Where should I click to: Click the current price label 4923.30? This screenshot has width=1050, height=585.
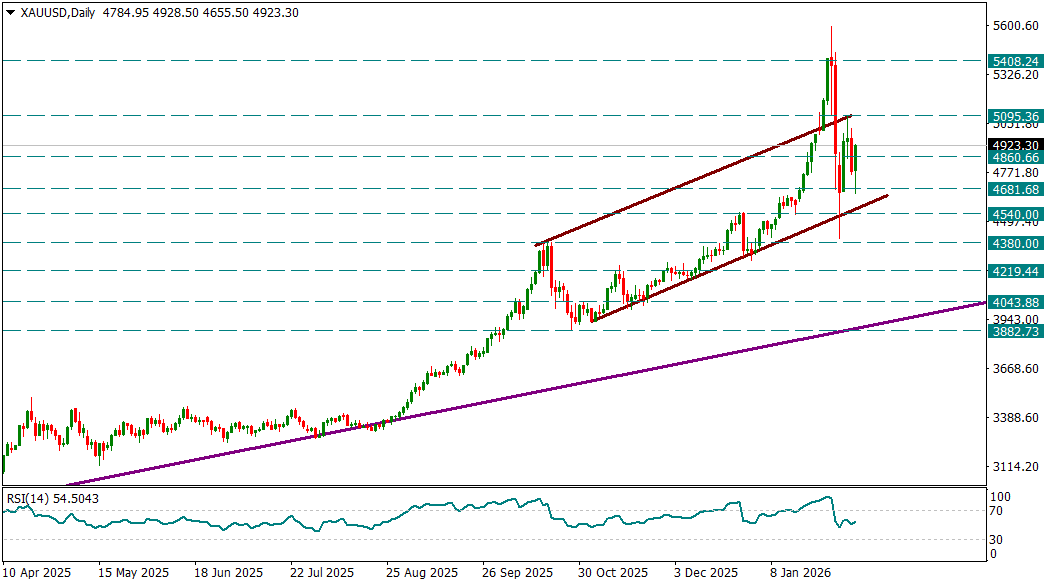(x=1014, y=145)
